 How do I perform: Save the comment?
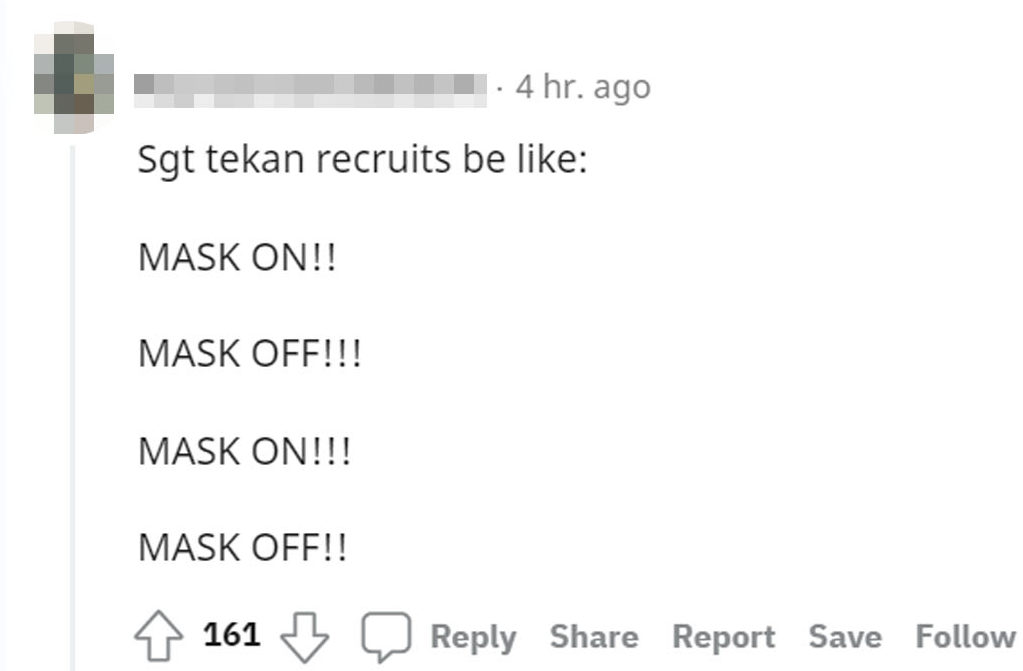click(x=844, y=637)
